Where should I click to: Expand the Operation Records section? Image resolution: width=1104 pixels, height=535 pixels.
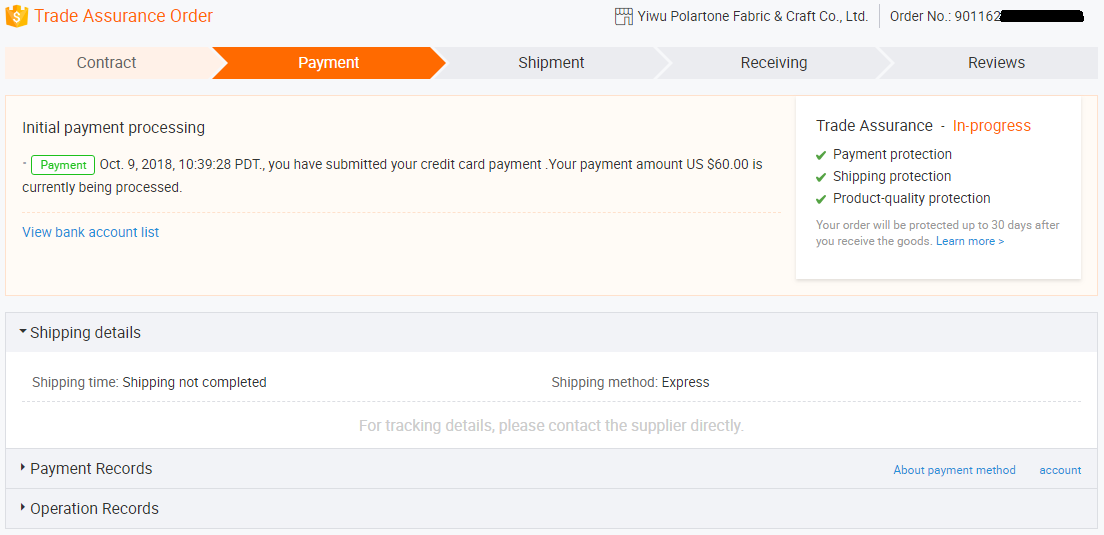coord(23,508)
